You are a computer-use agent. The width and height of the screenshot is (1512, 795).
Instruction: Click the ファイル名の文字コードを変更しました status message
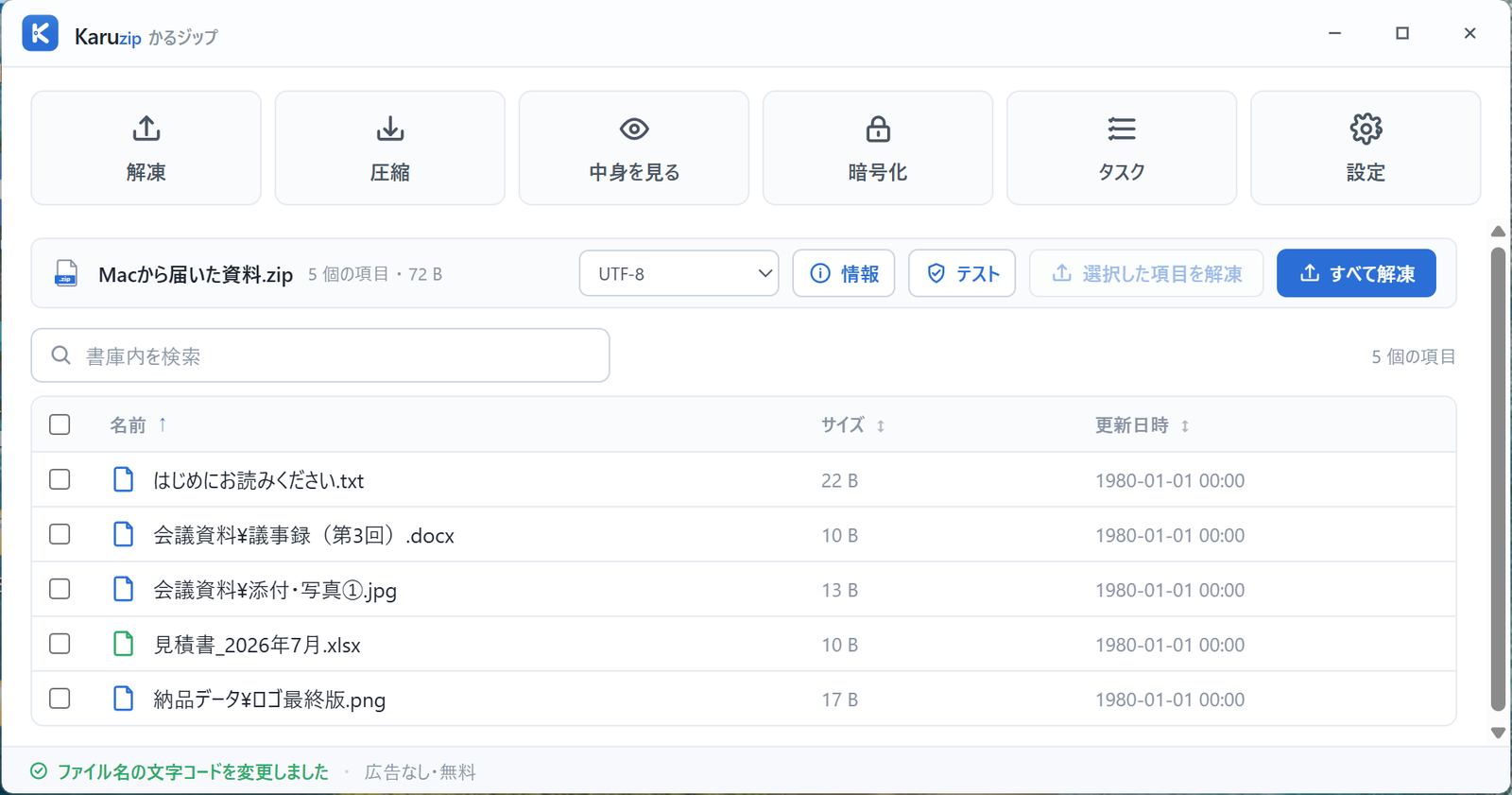tap(193, 772)
